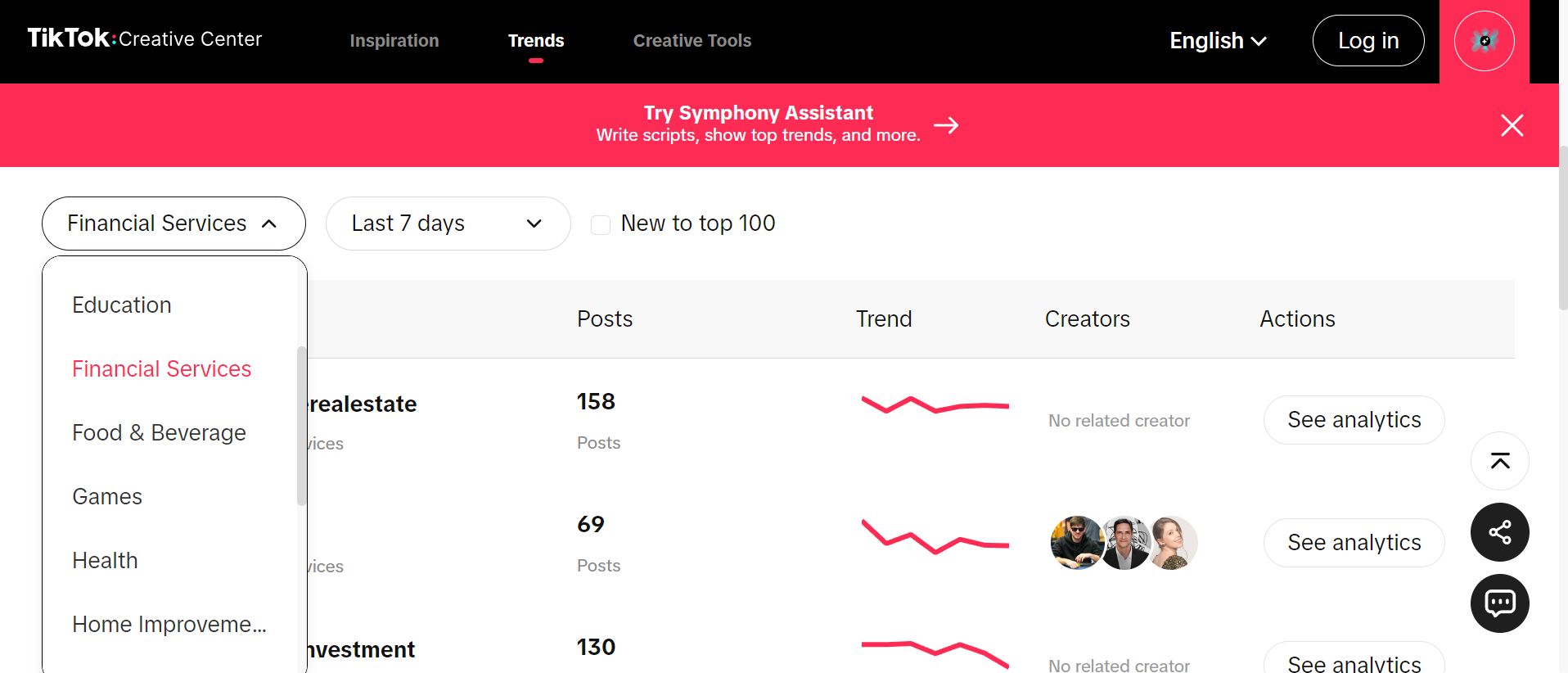Open the Symphony Assistant avatar icon

(x=1484, y=41)
